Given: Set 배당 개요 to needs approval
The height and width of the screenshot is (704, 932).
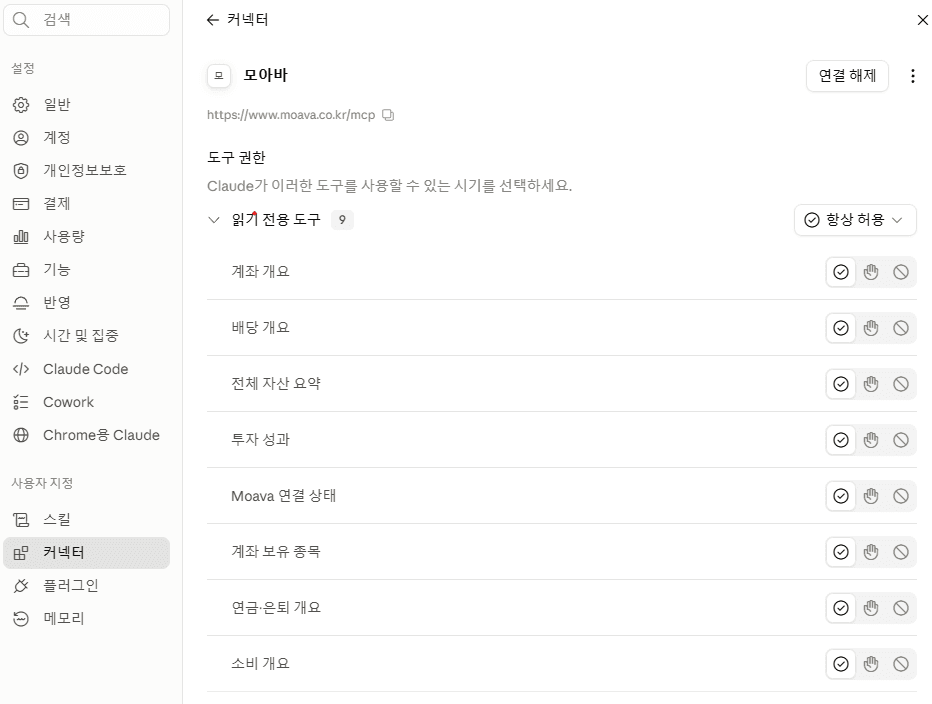Looking at the screenshot, I should [x=871, y=328].
